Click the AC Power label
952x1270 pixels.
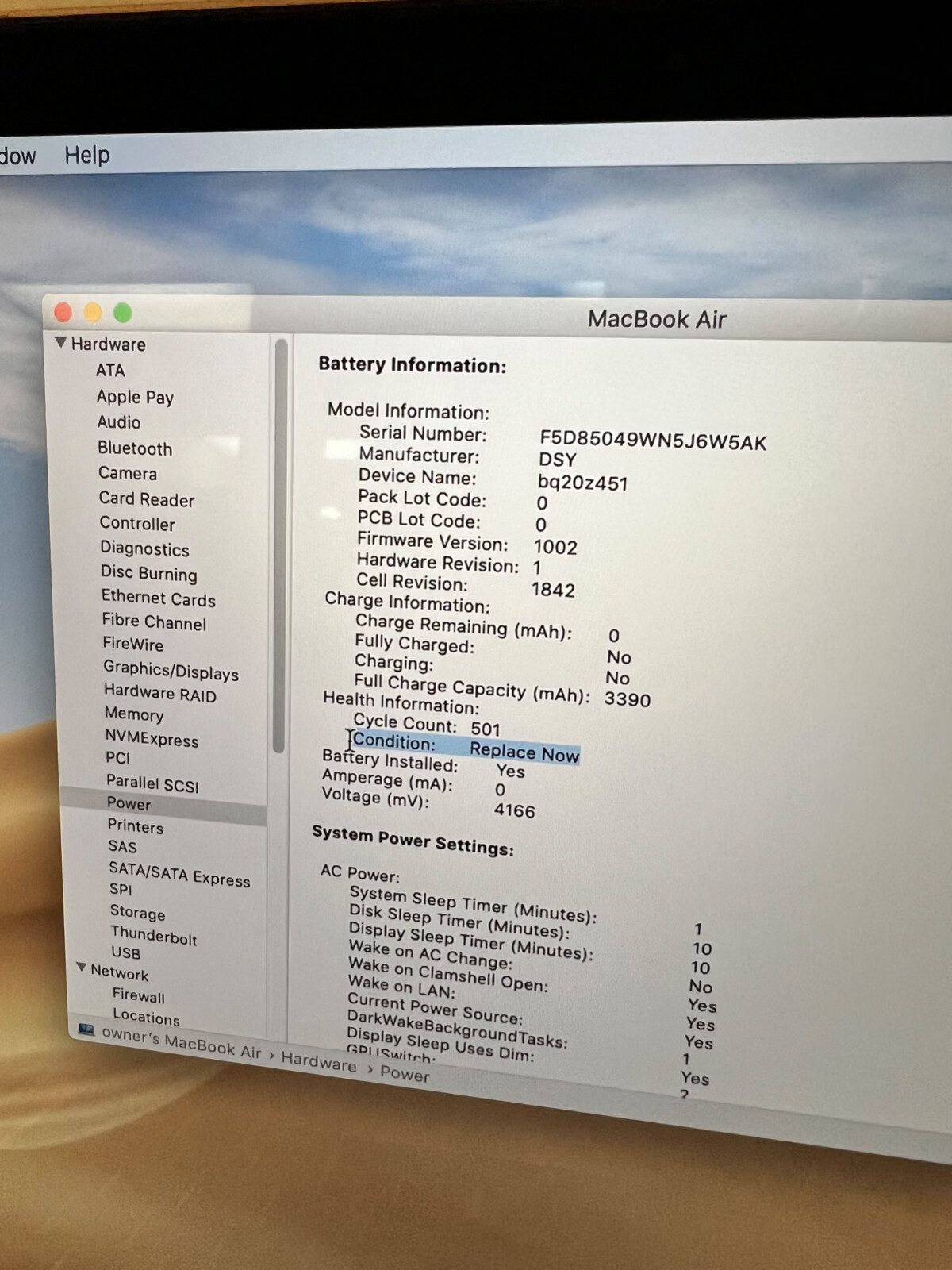360,873
